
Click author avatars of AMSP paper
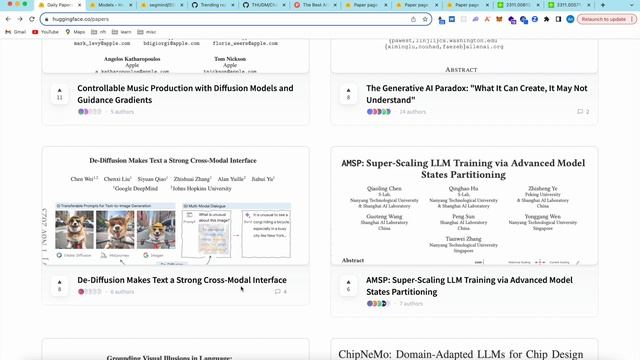click(378, 303)
